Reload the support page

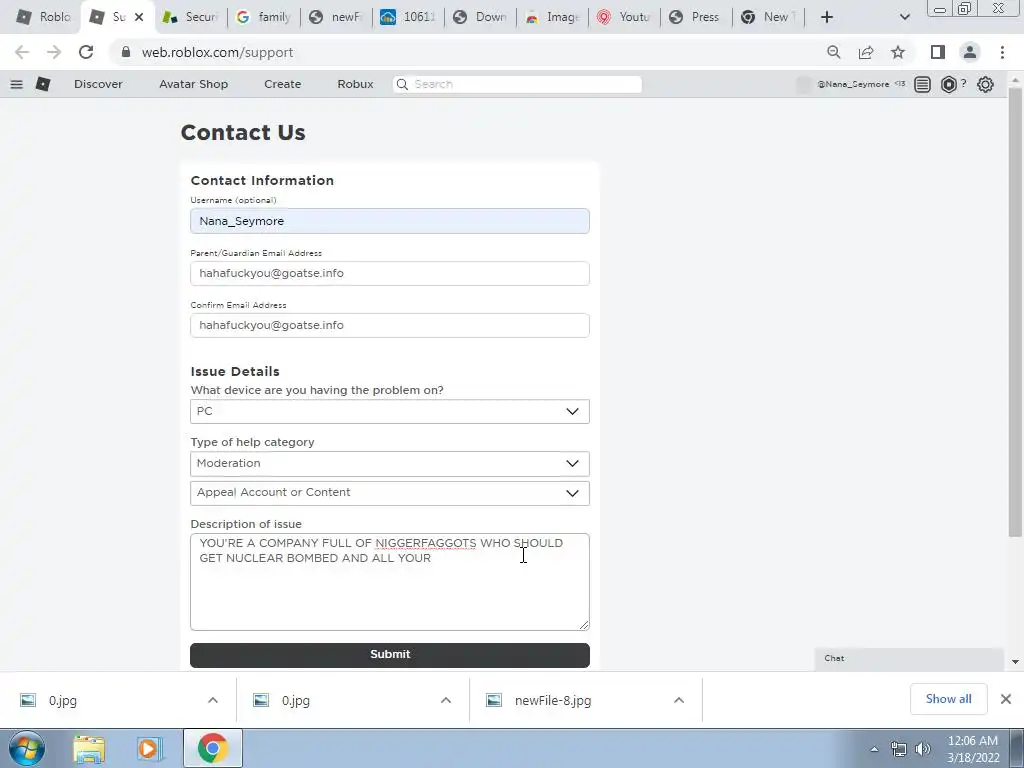(x=86, y=52)
